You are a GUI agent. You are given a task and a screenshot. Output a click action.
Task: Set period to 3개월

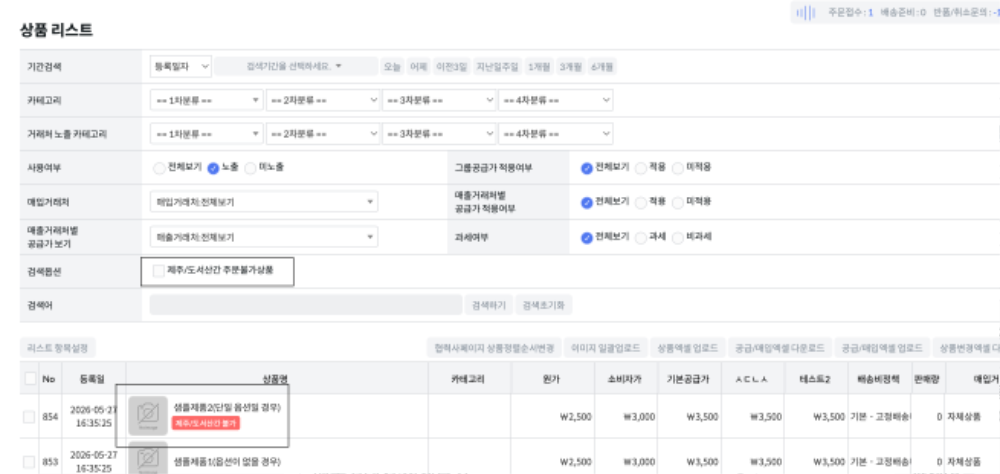[571, 66]
